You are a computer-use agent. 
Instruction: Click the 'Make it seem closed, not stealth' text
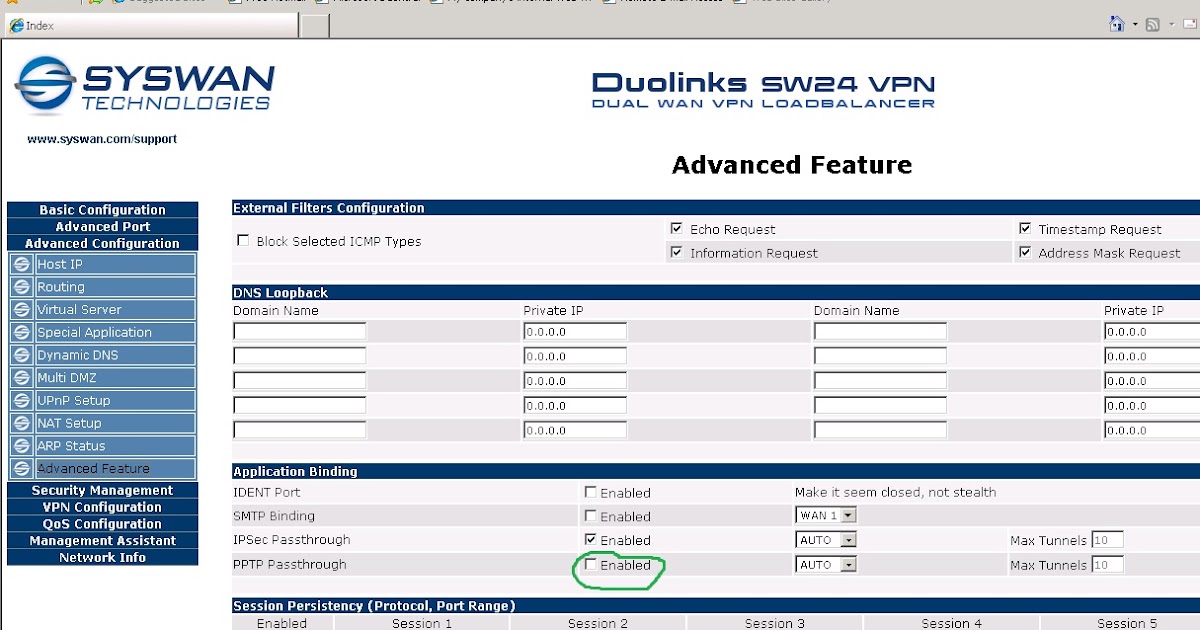click(895, 492)
